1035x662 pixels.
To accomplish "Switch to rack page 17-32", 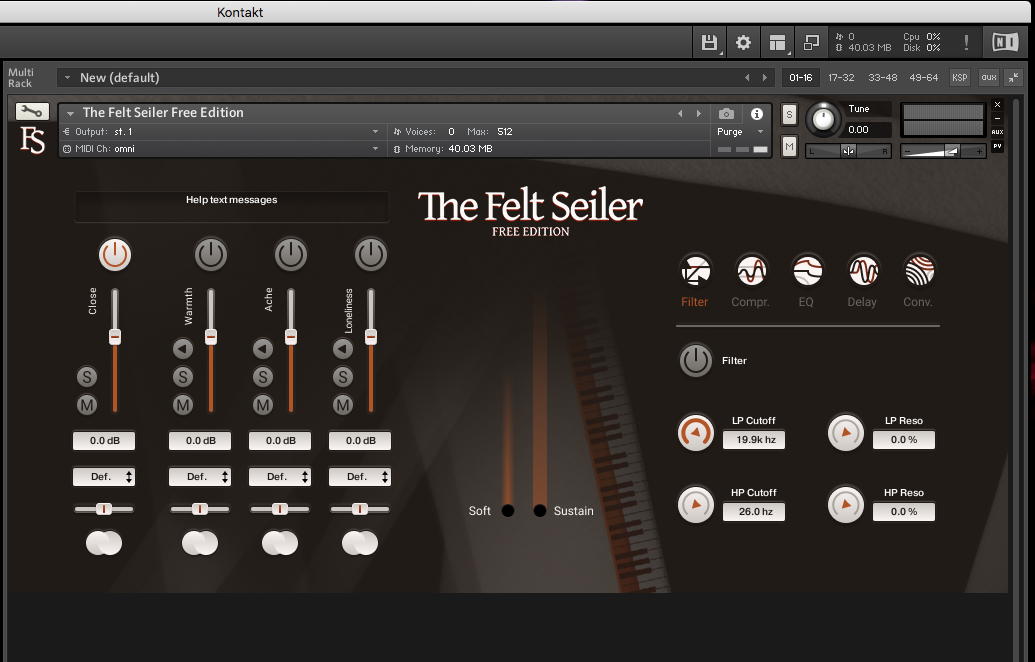I will (841, 77).
